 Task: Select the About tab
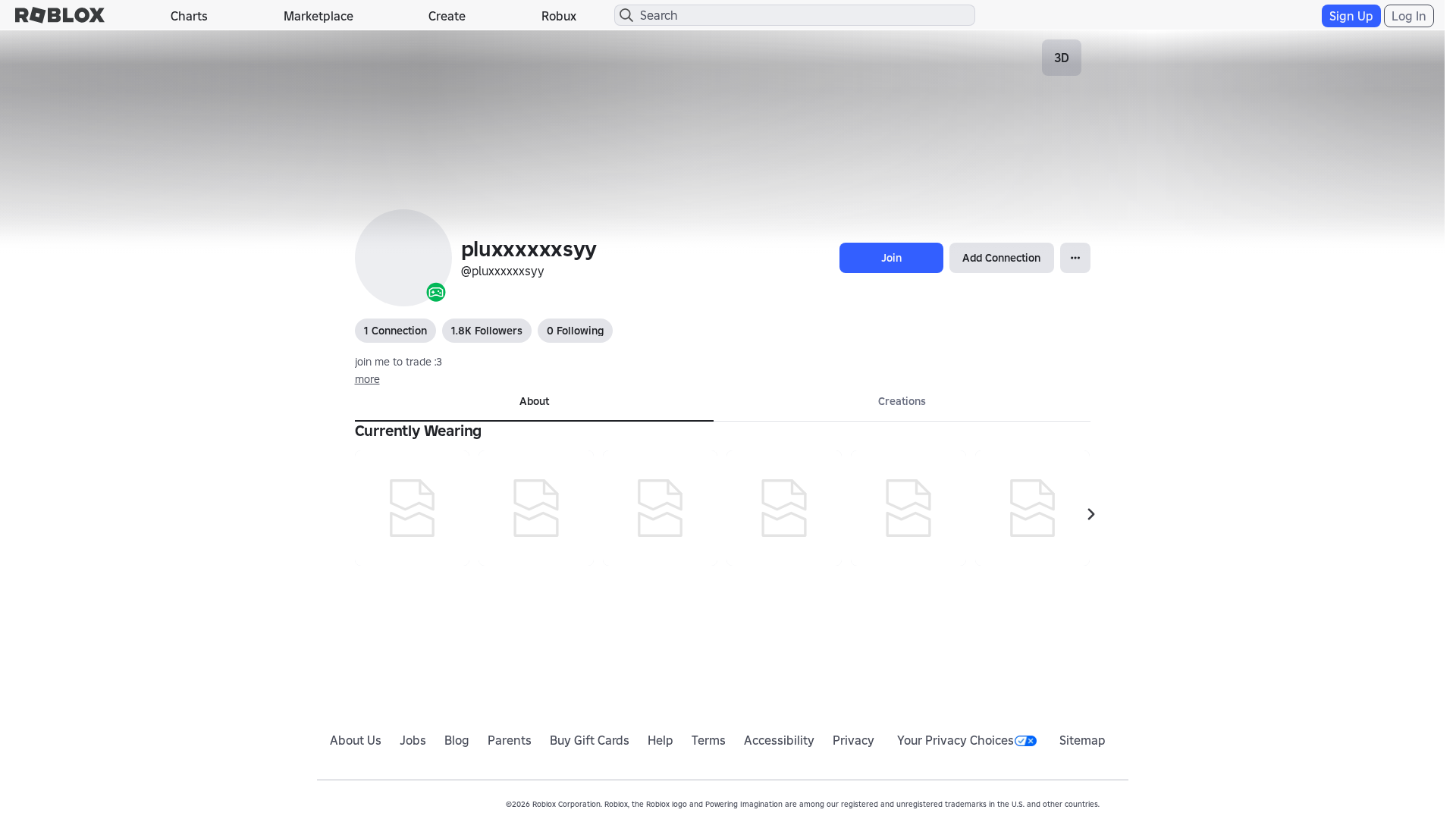(x=534, y=402)
